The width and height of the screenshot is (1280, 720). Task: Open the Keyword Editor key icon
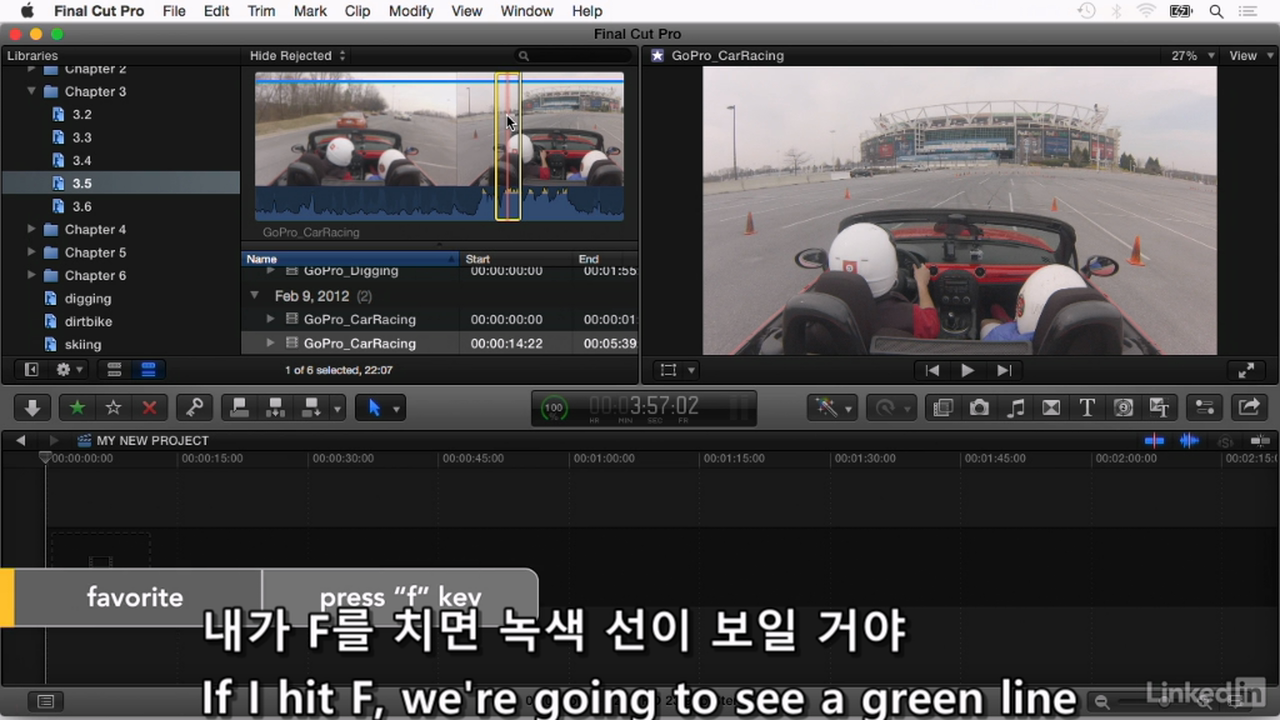click(195, 408)
